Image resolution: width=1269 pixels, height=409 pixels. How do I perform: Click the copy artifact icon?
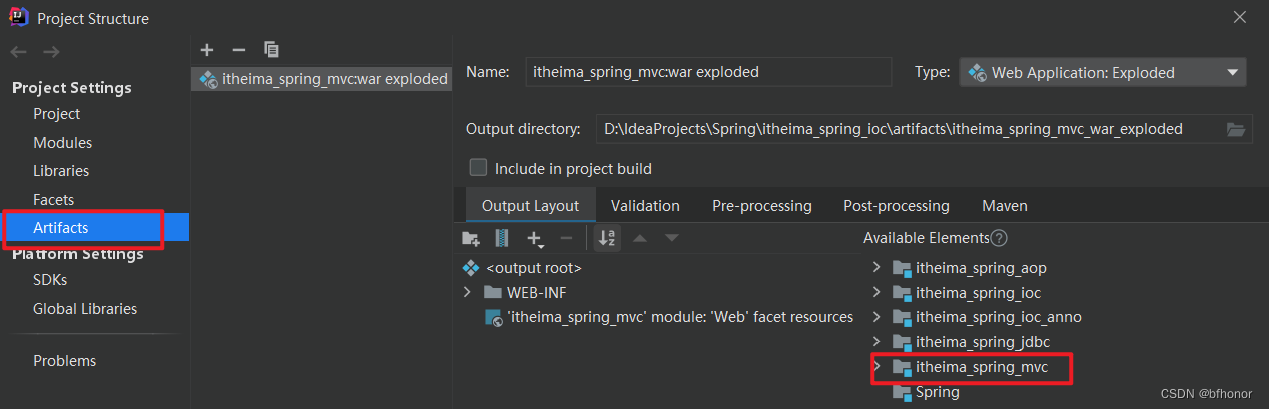271,49
